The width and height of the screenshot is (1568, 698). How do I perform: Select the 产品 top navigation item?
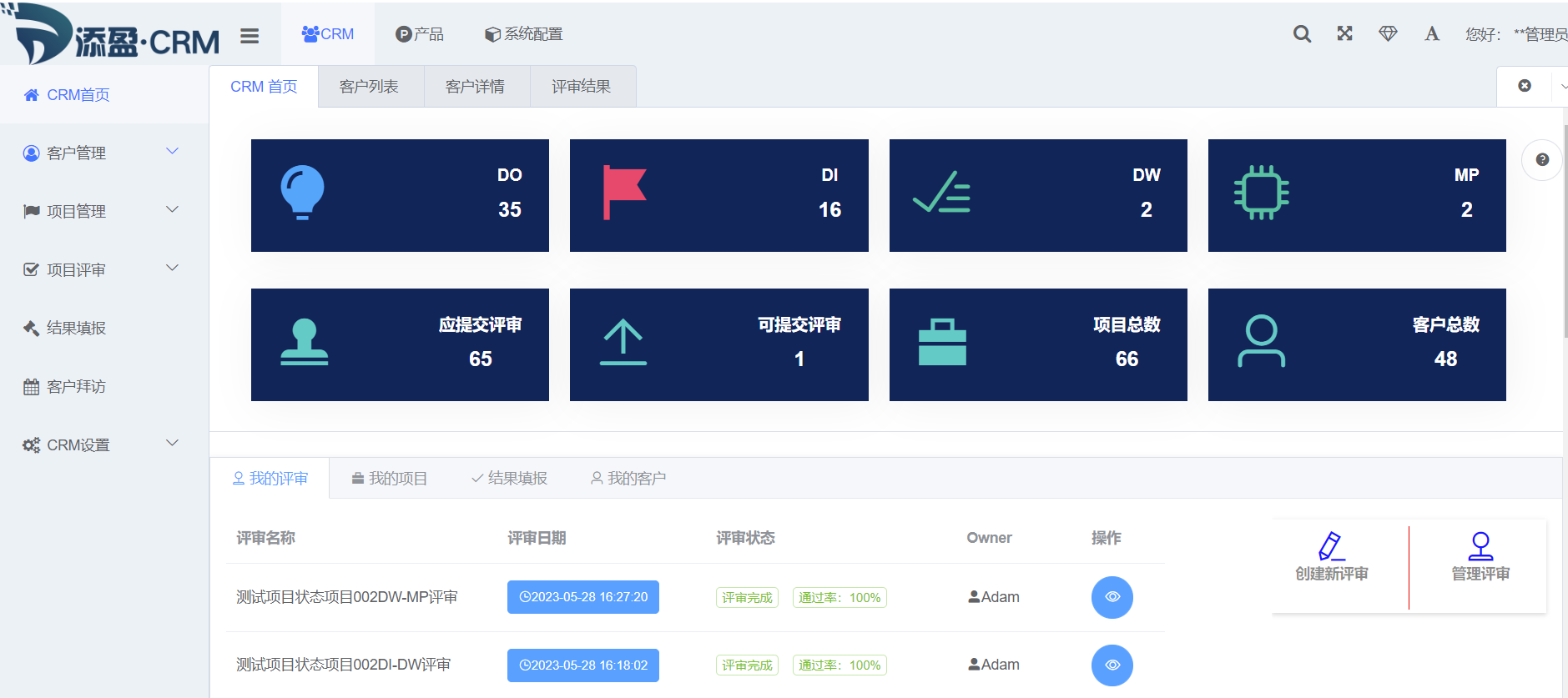420,34
